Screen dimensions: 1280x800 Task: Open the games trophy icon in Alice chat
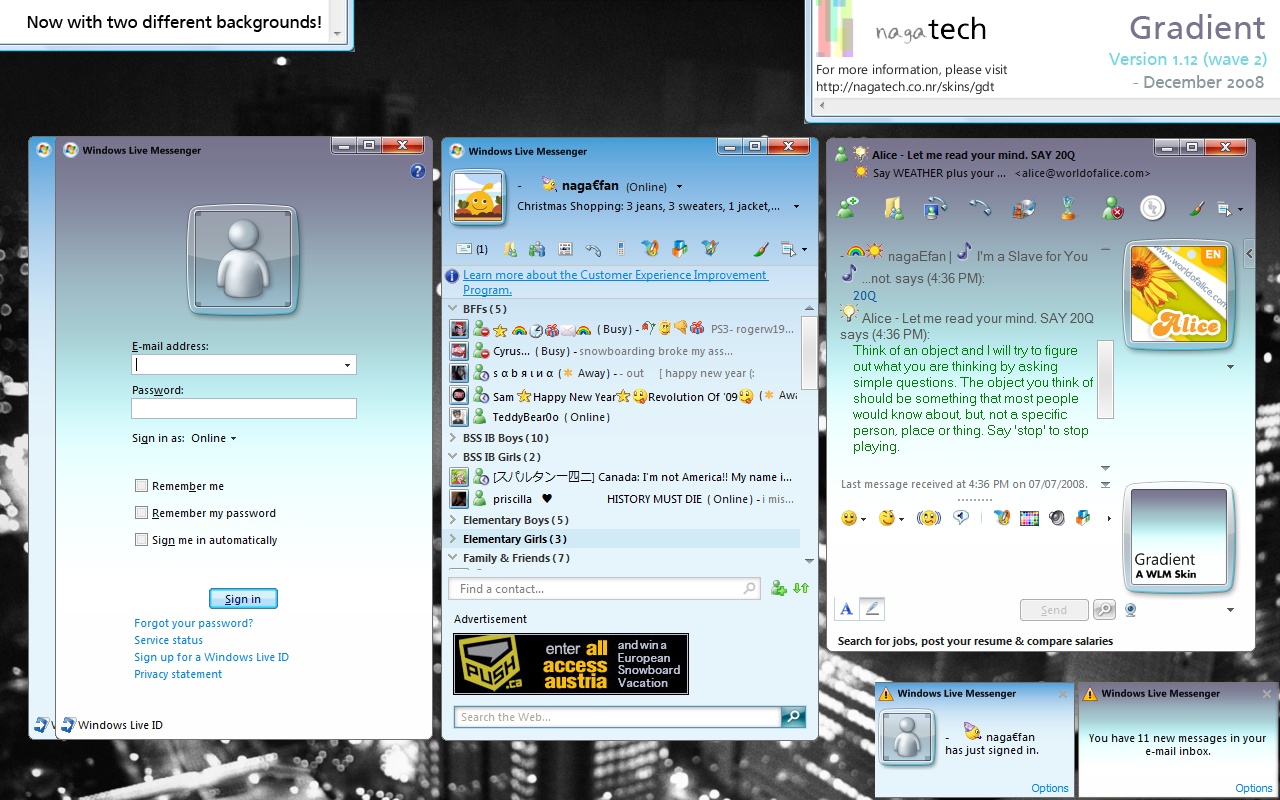click(1068, 208)
